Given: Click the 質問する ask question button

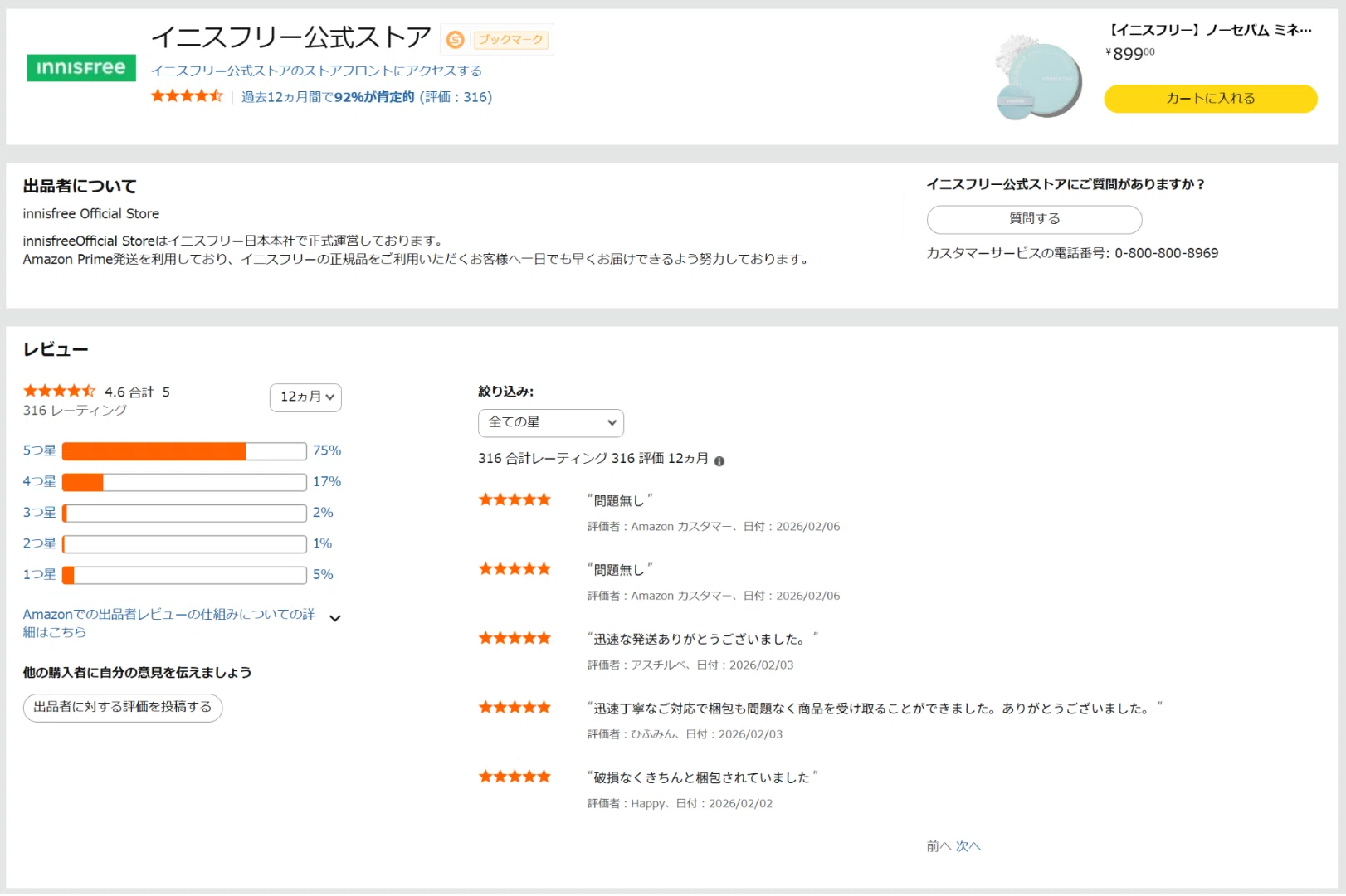Looking at the screenshot, I should tap(1035, 219).
